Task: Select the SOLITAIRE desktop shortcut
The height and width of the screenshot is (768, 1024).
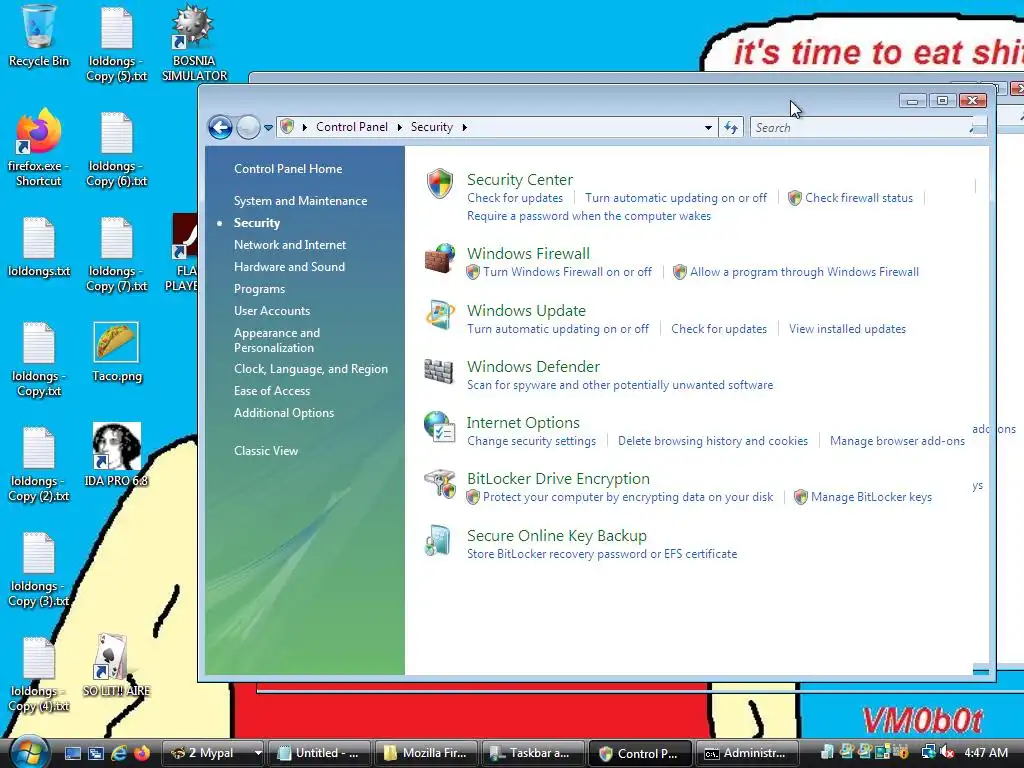Action: 116,665
